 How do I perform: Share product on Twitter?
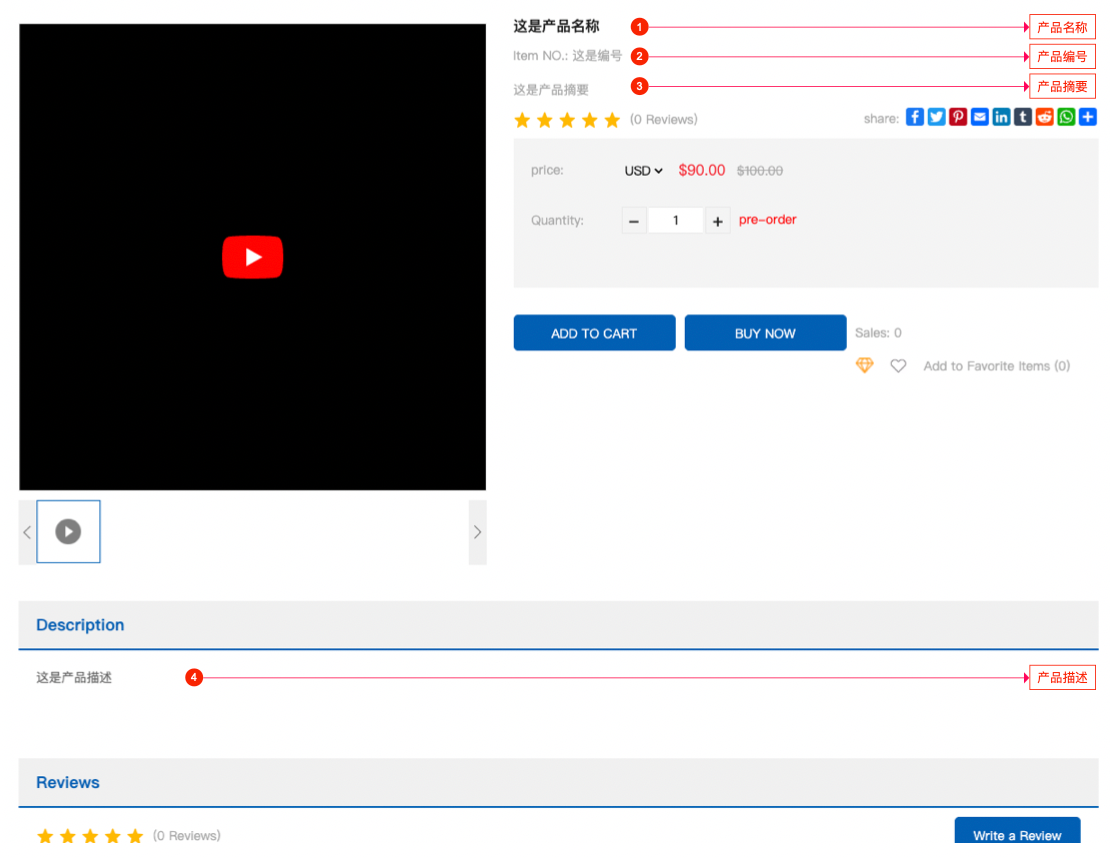[937, 117]
